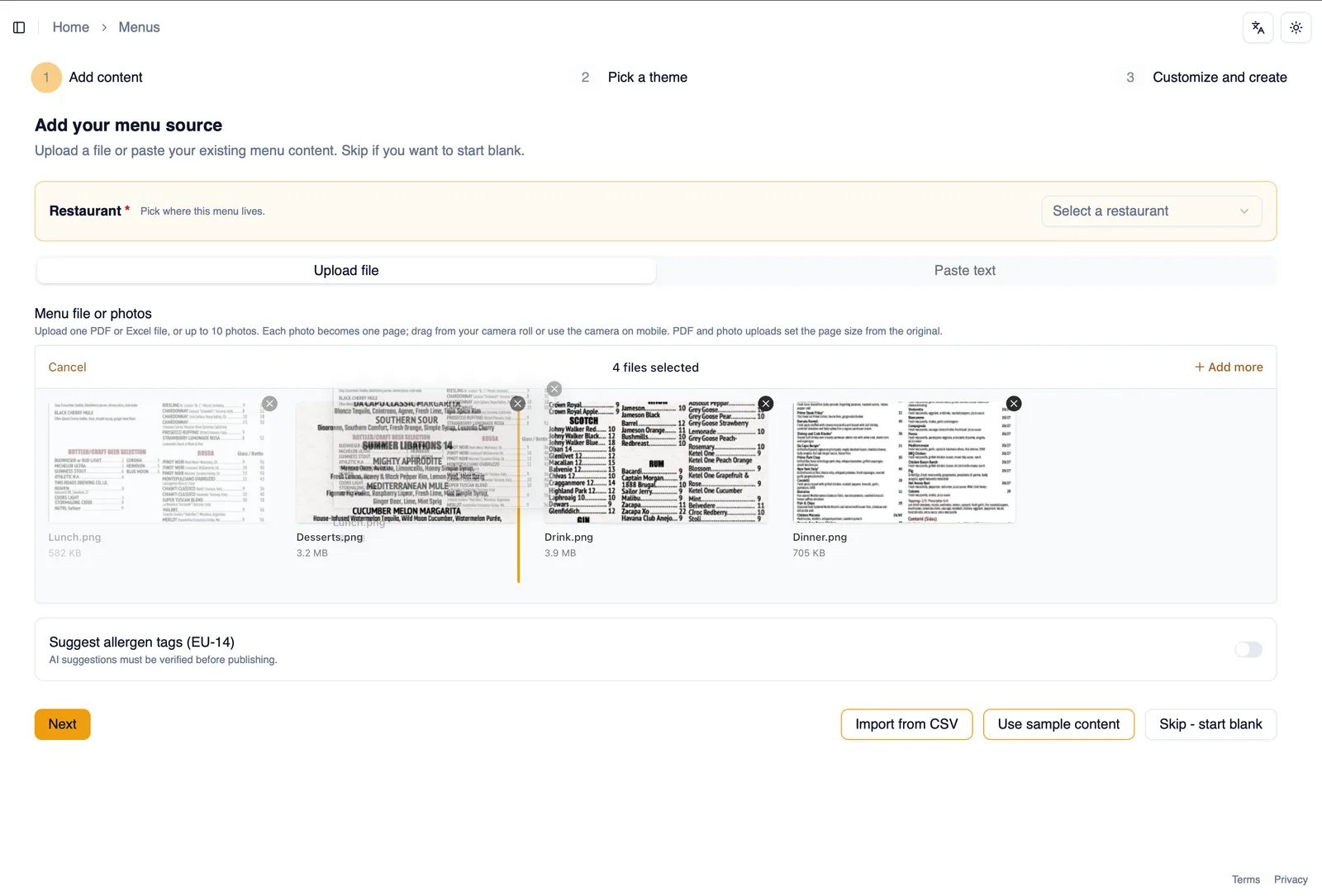Click step 3 Customize and create
Viewport: 1322px width, 896px height.
coord(1205,78)
